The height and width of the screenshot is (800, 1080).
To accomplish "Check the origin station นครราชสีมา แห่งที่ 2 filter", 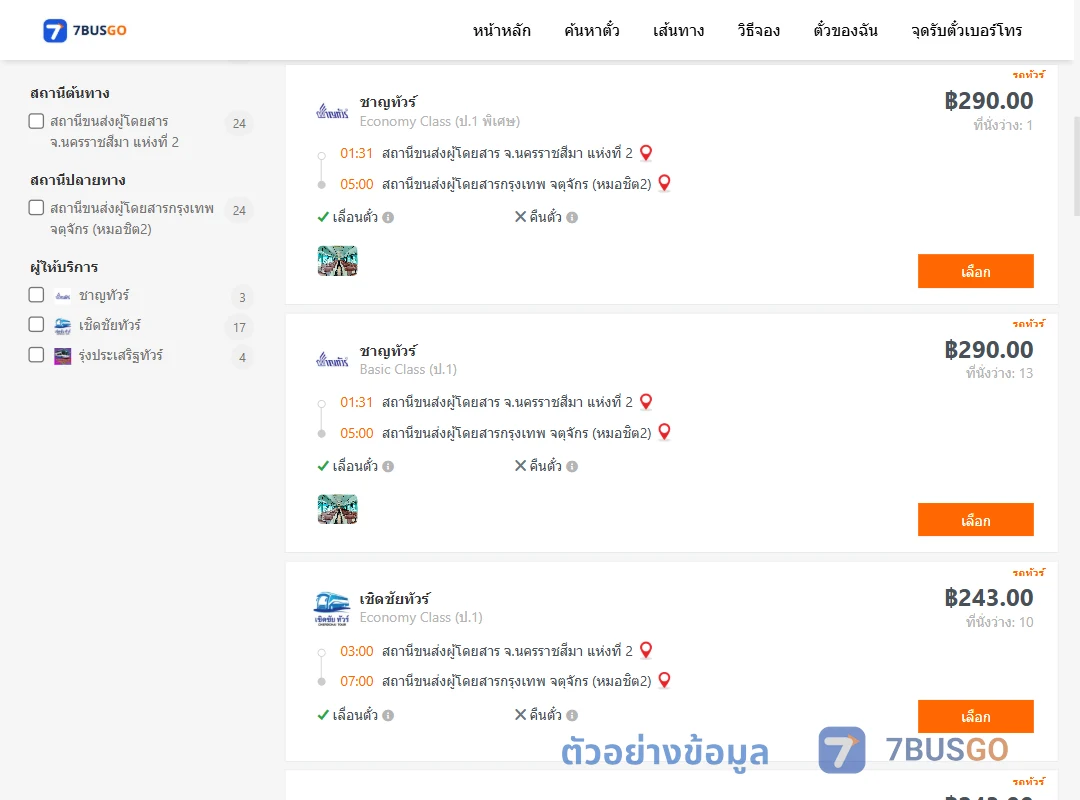I will [37, 121].
